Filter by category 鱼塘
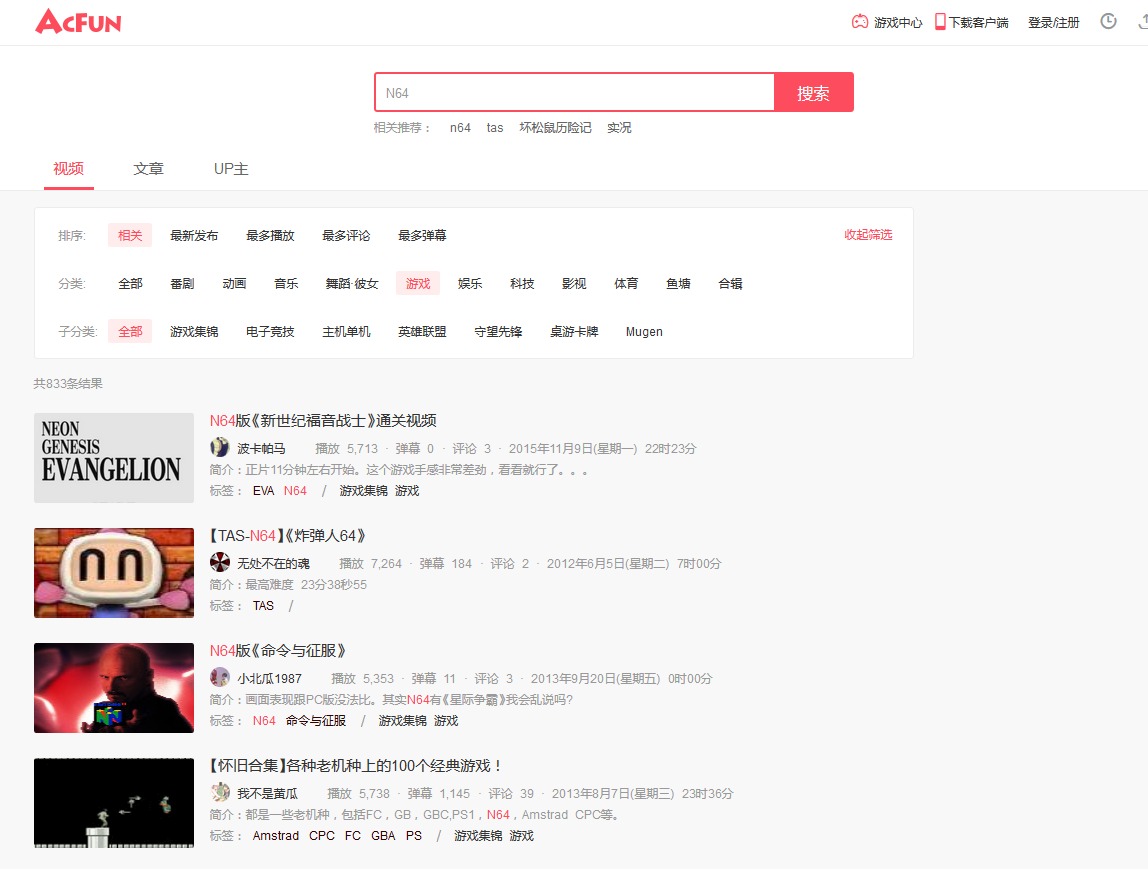Viewport: 1148px width, 869px height. pos(678,284)
